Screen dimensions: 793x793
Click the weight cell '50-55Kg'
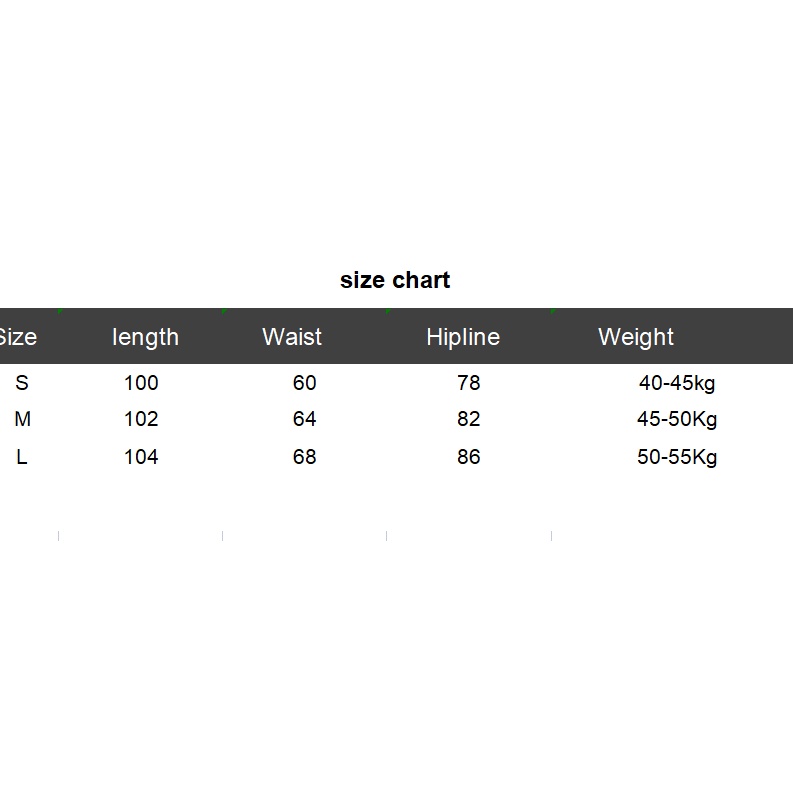click(x=677, y=457)
